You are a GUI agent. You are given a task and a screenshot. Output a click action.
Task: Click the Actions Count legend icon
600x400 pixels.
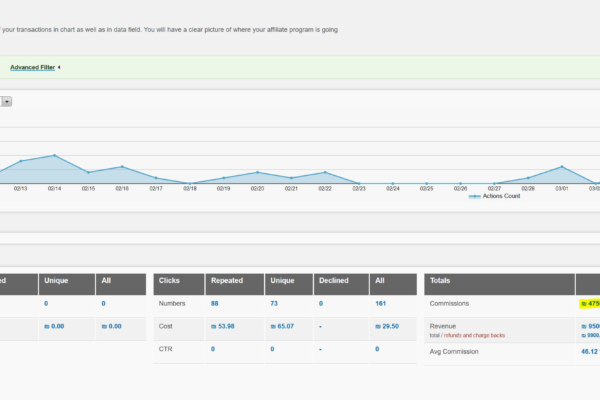tap(475, 196)
